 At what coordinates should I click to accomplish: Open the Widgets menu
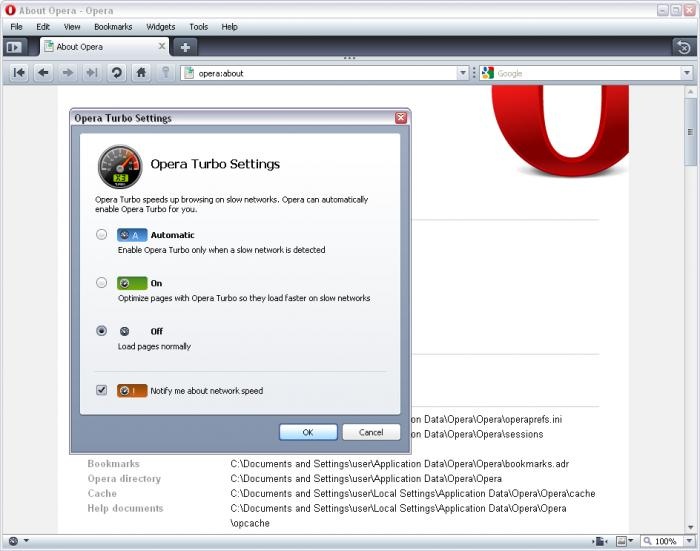pos(161,27)
